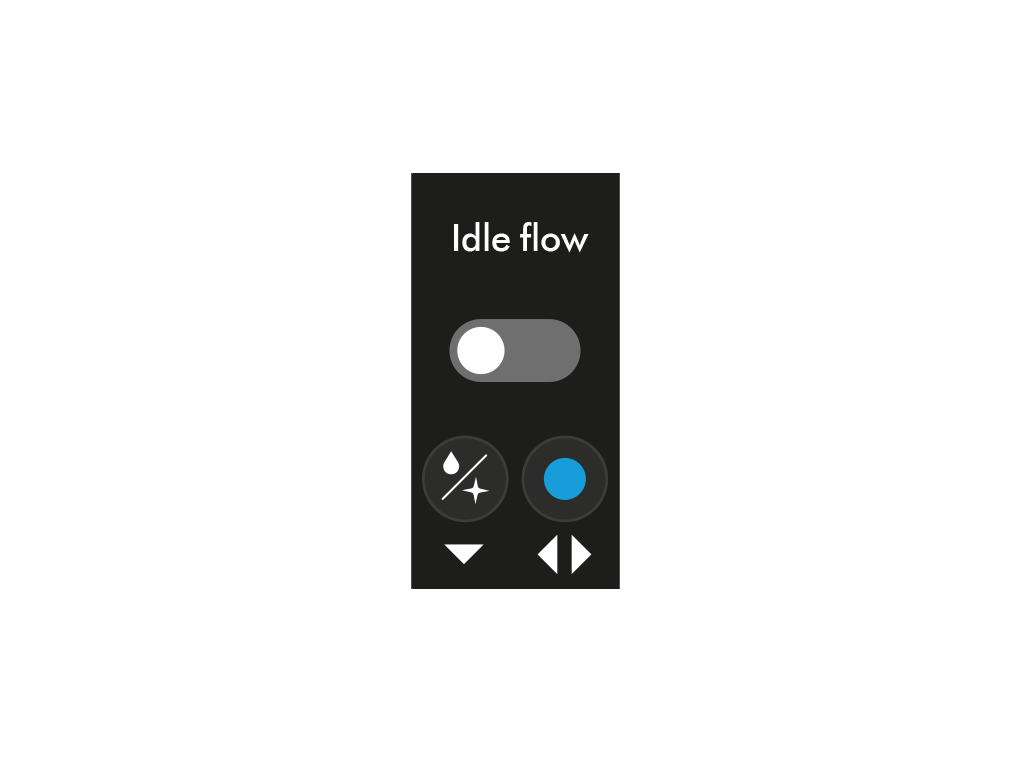The width and height of the screenshot is (1016, 762).
Task: Step to next value with right arrow
Action: [x=581, y=555]
